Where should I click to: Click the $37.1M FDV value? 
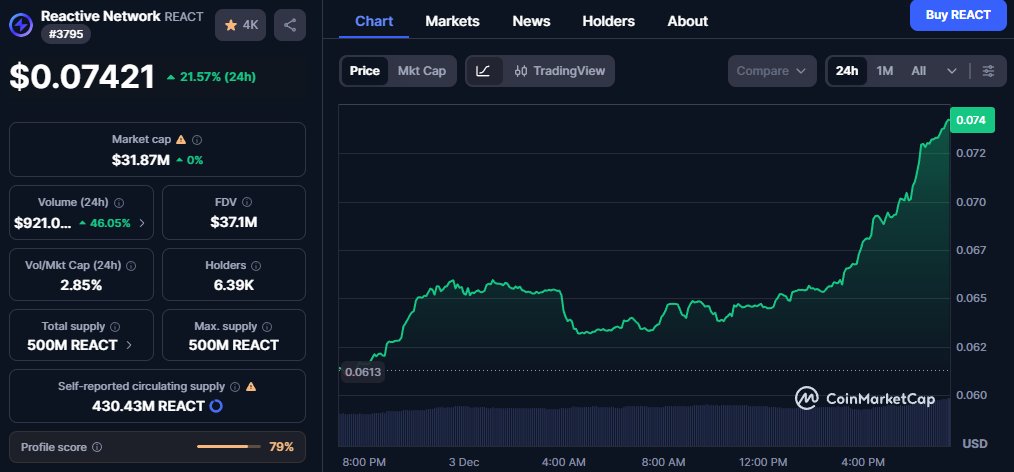[233, 222]
